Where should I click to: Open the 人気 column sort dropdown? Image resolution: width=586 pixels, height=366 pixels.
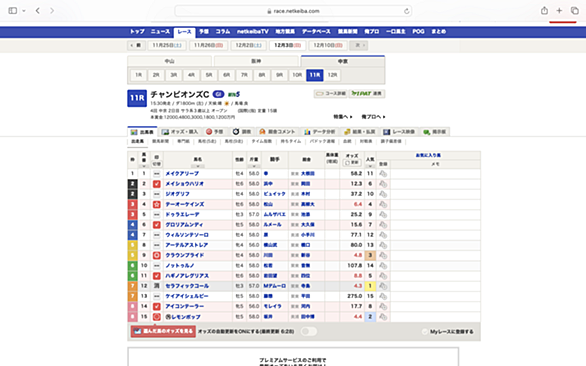[370, 166]
